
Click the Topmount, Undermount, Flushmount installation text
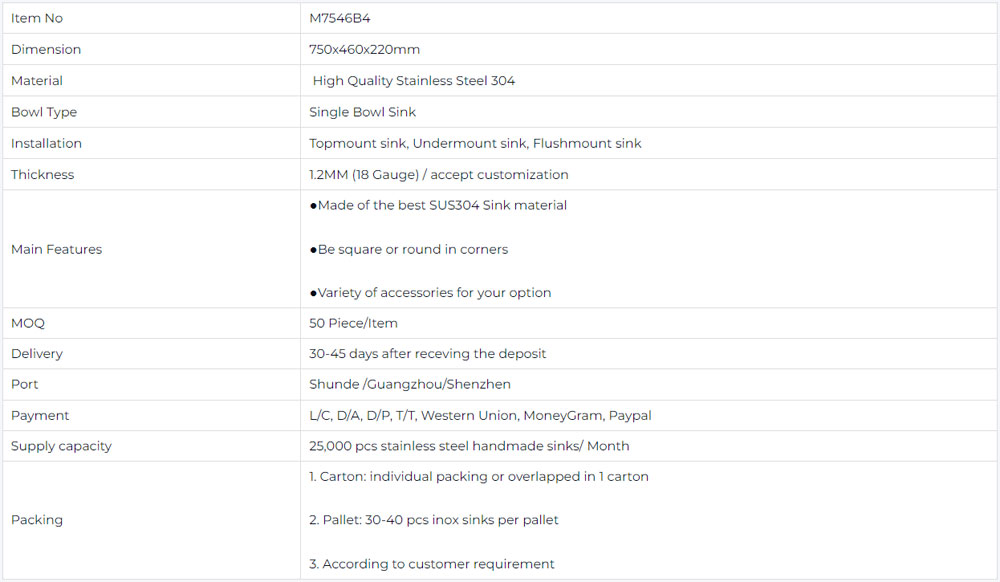[475, 143]
